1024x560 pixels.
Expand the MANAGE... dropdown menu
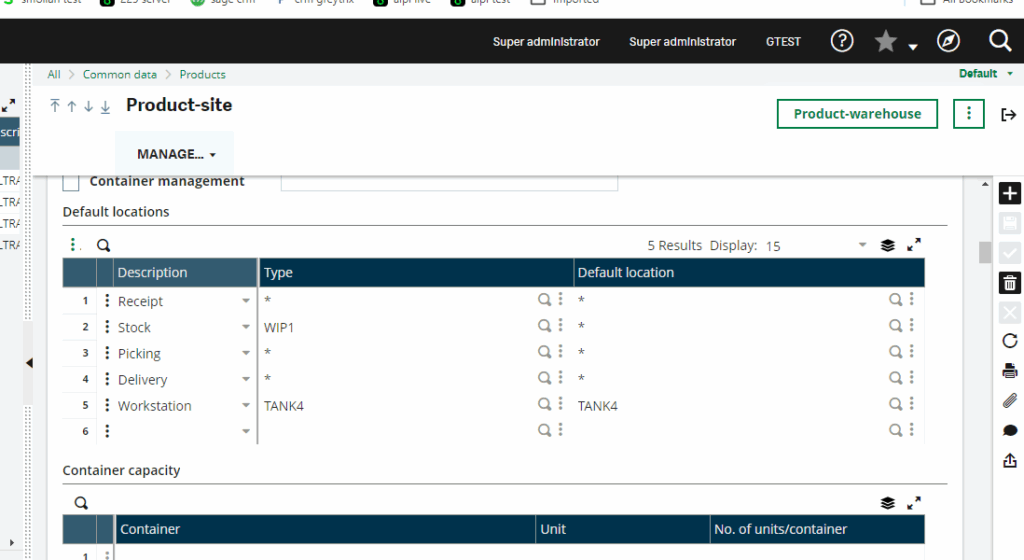tap(177, 155)
